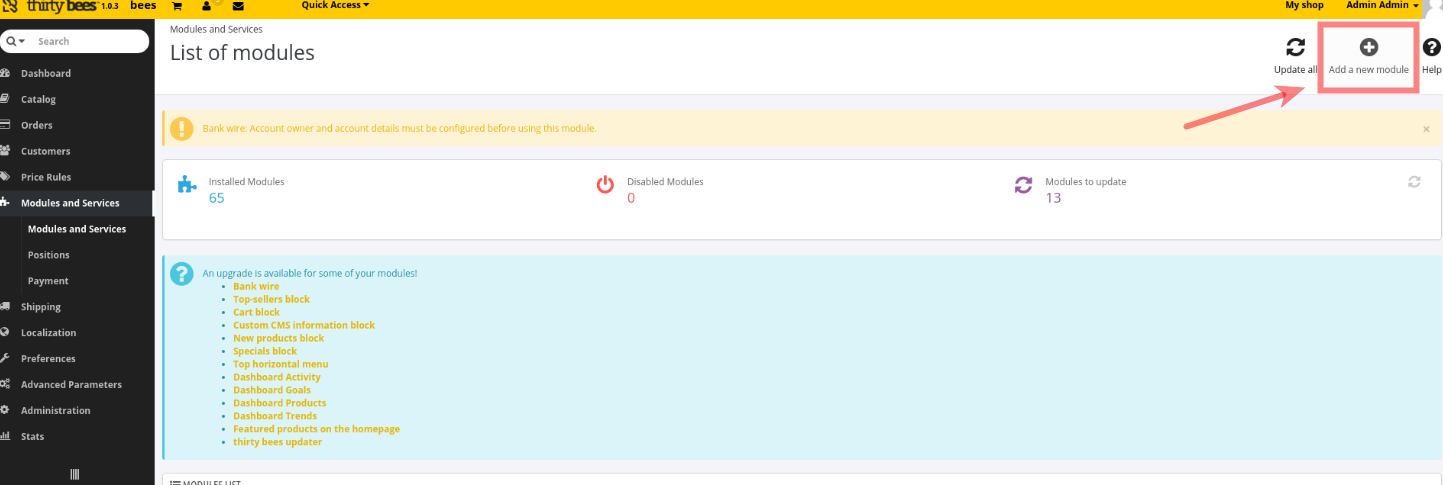Open the shopping cart icon in the header
The width and height of the screenshot is (1443, 485).
tap(177, 6)
